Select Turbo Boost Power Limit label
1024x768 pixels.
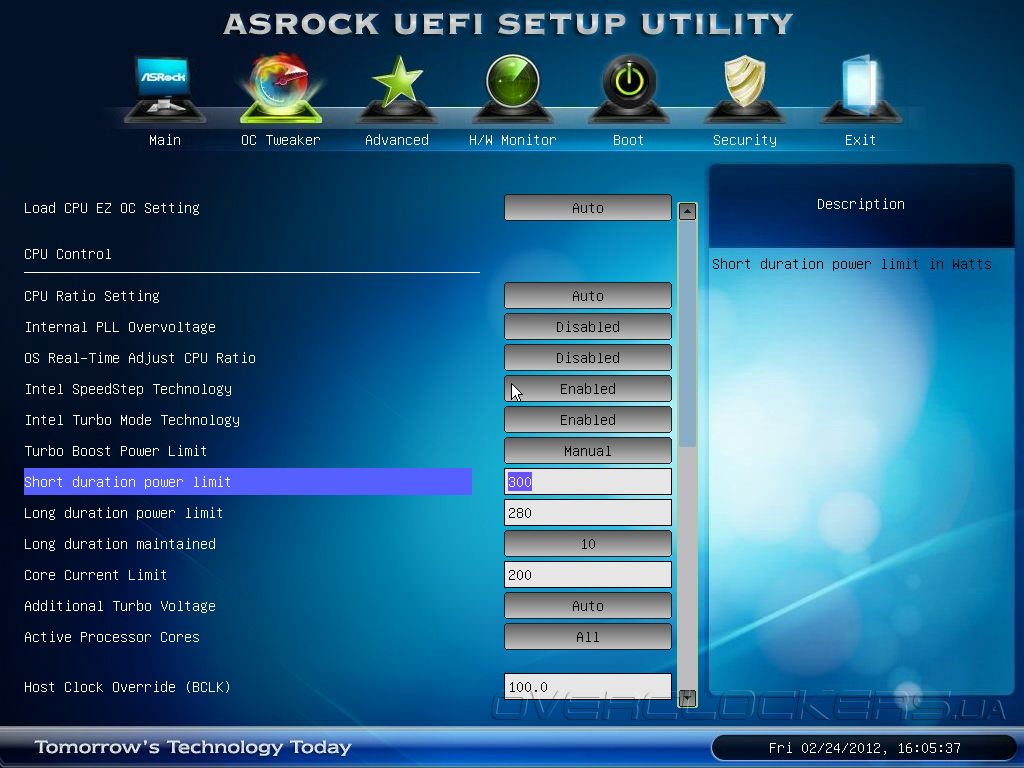(116, 451)
